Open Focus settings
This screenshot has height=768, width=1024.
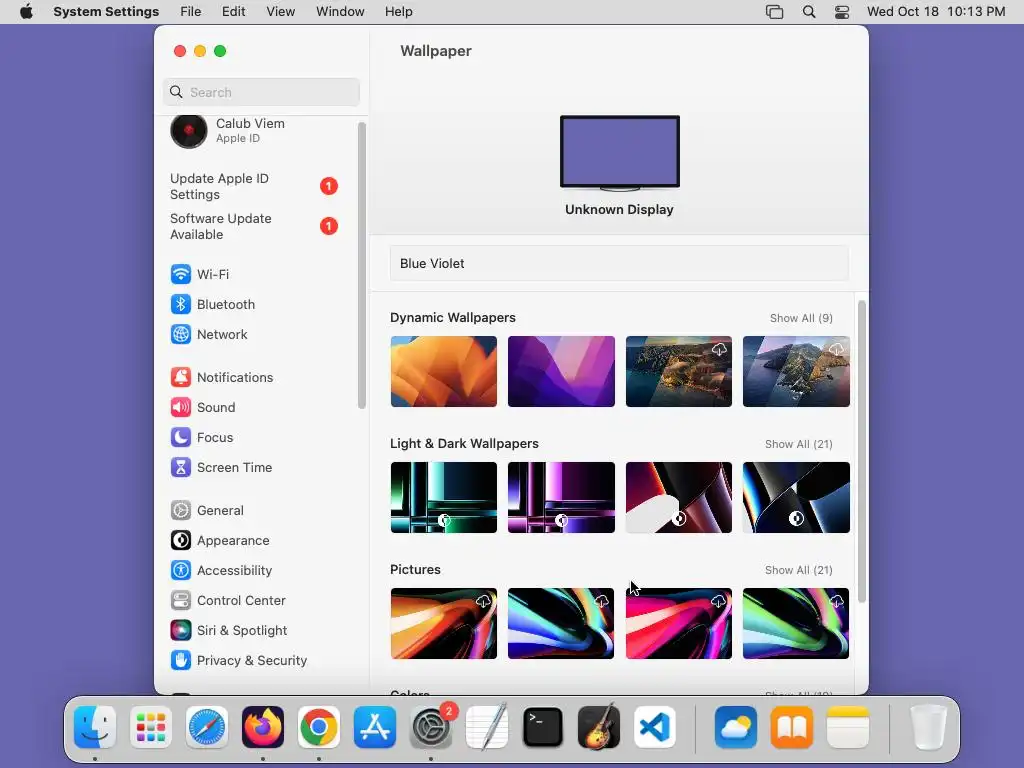[x=202, y=438]
